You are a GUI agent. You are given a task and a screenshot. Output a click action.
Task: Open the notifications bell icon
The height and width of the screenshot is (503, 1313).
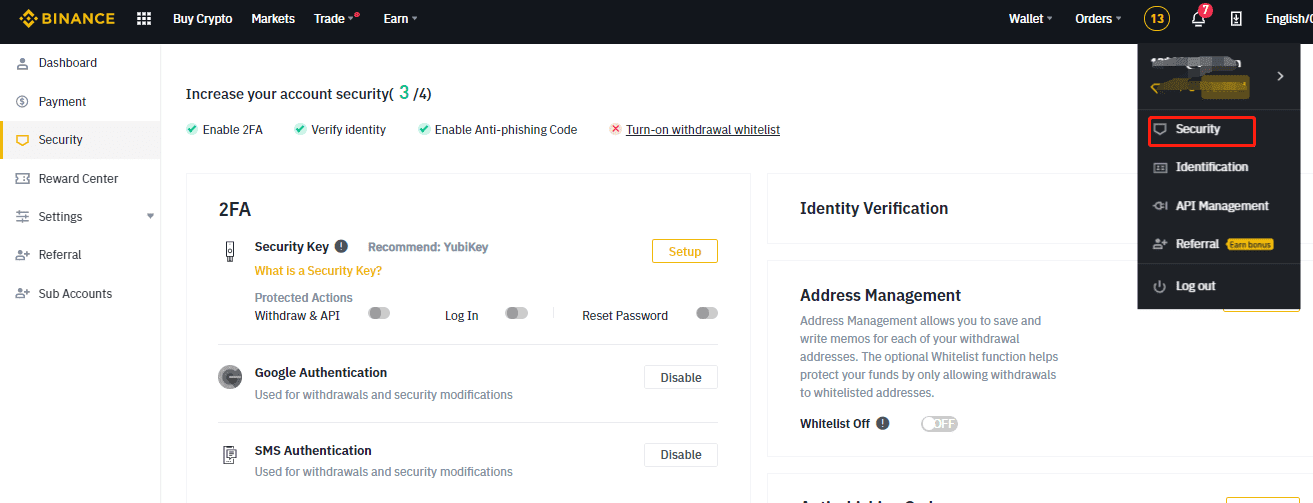1198,19
